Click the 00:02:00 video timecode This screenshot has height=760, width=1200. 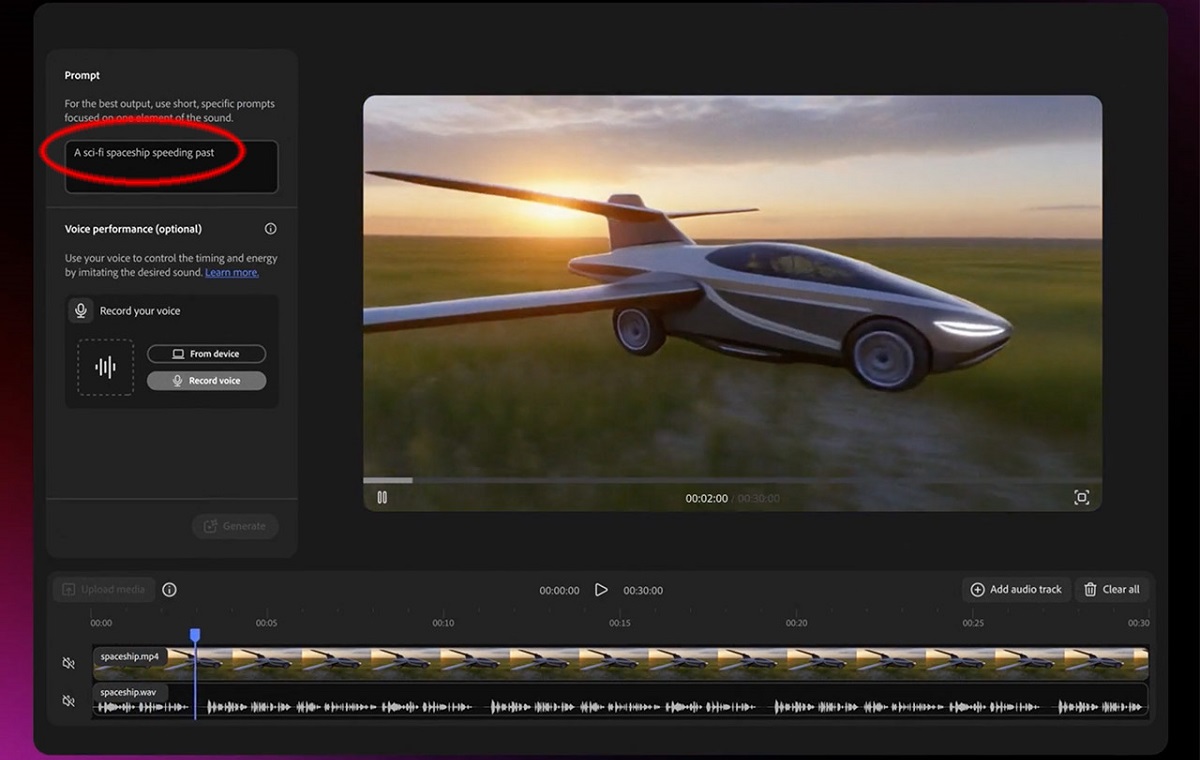pos(707,498)
